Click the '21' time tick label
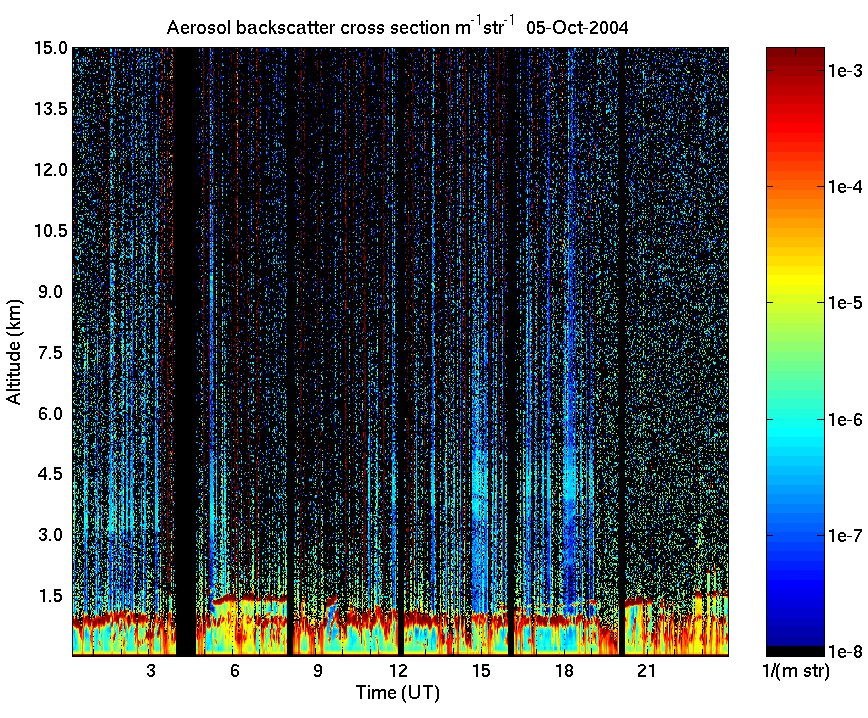The width and height of the screenshot is (868, 718). [x=646, y=671]
